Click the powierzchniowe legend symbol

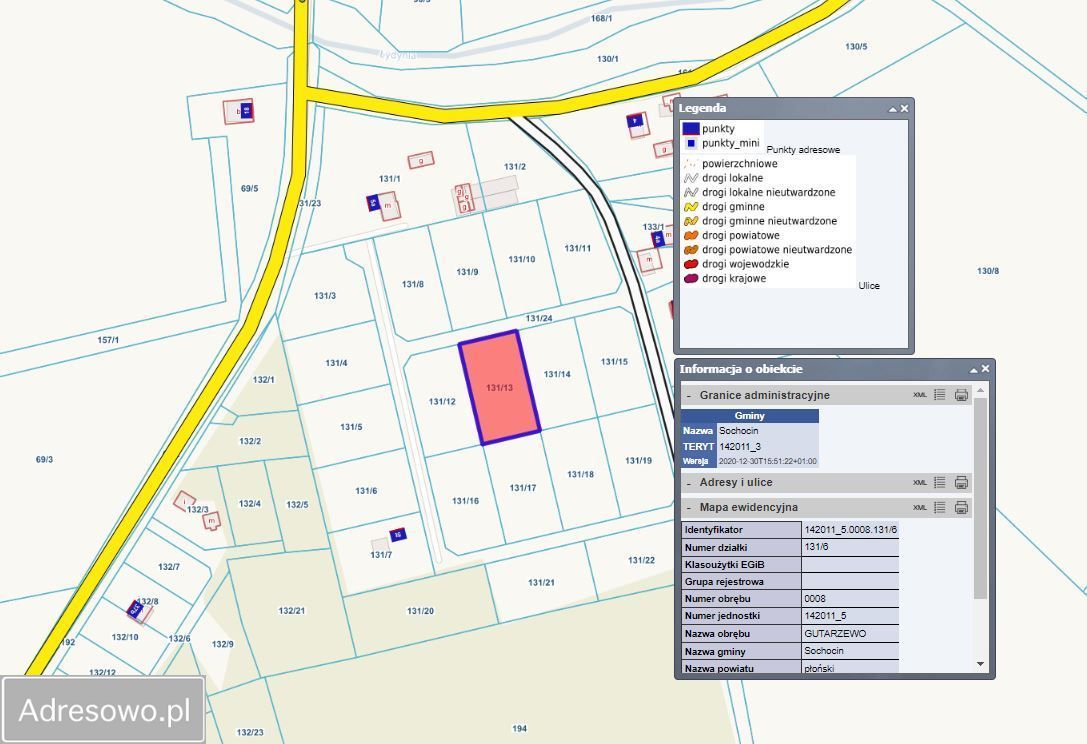click(x=690, y=164)
